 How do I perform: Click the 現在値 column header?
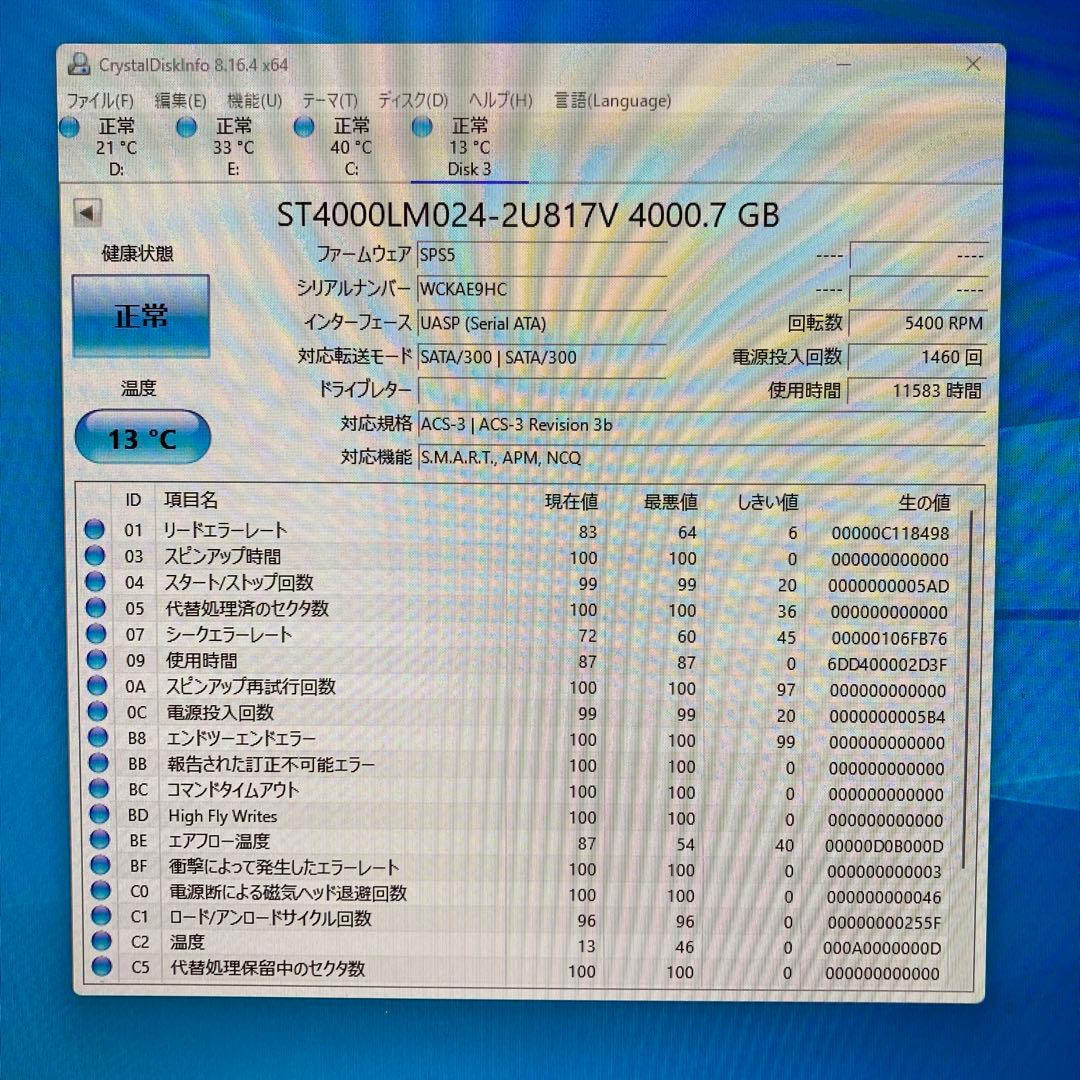coord(571,501)
